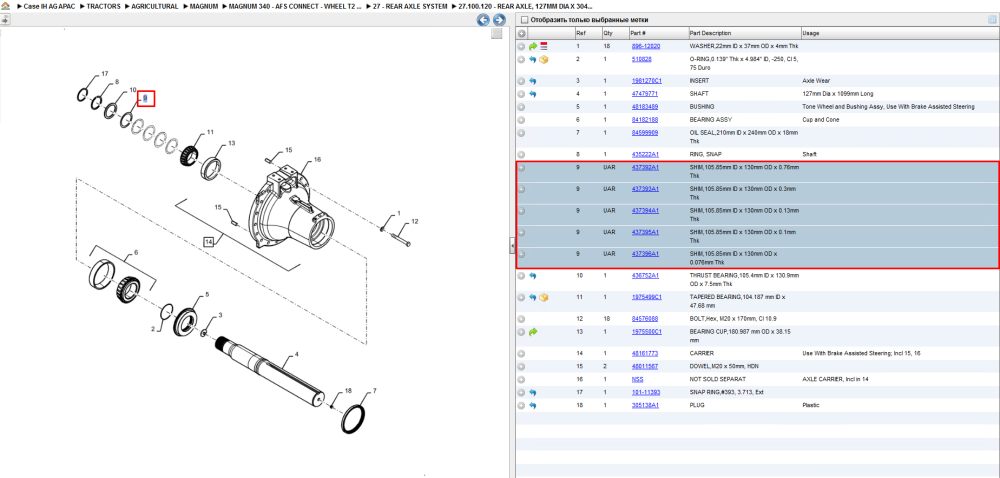This screenshot has height=478, width=1000.
Task: Click the package box icon on O-RING row
Action: tap(544, 59)
